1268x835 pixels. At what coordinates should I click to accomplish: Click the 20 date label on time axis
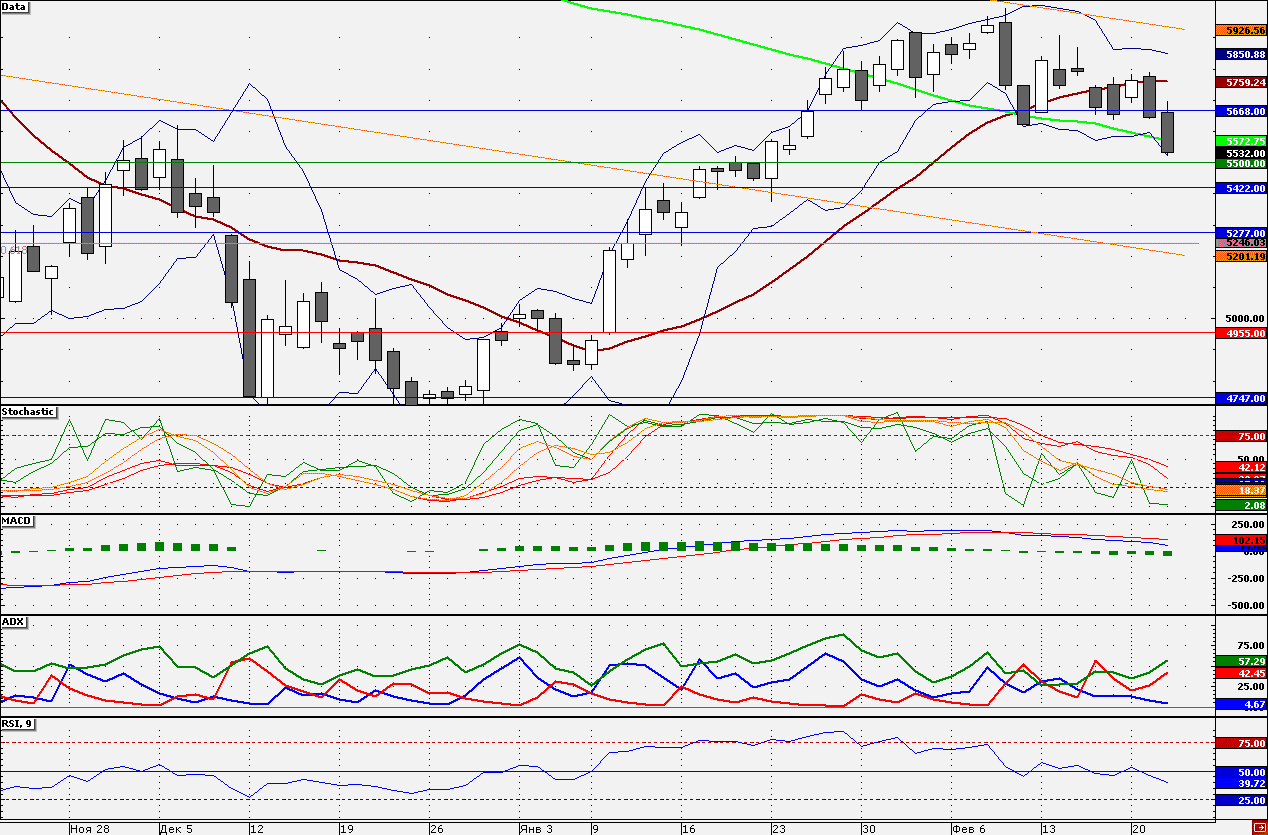pyautogui.click(x=1138, y=829)
